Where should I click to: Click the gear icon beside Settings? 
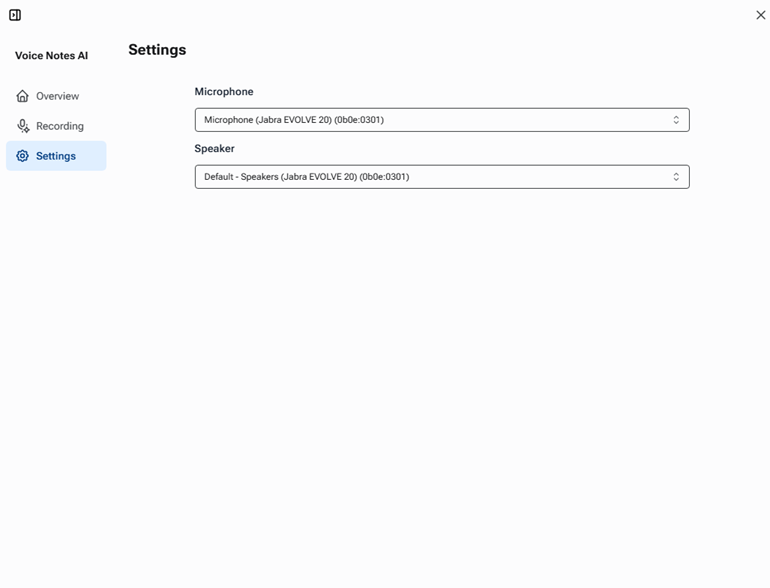22,156
